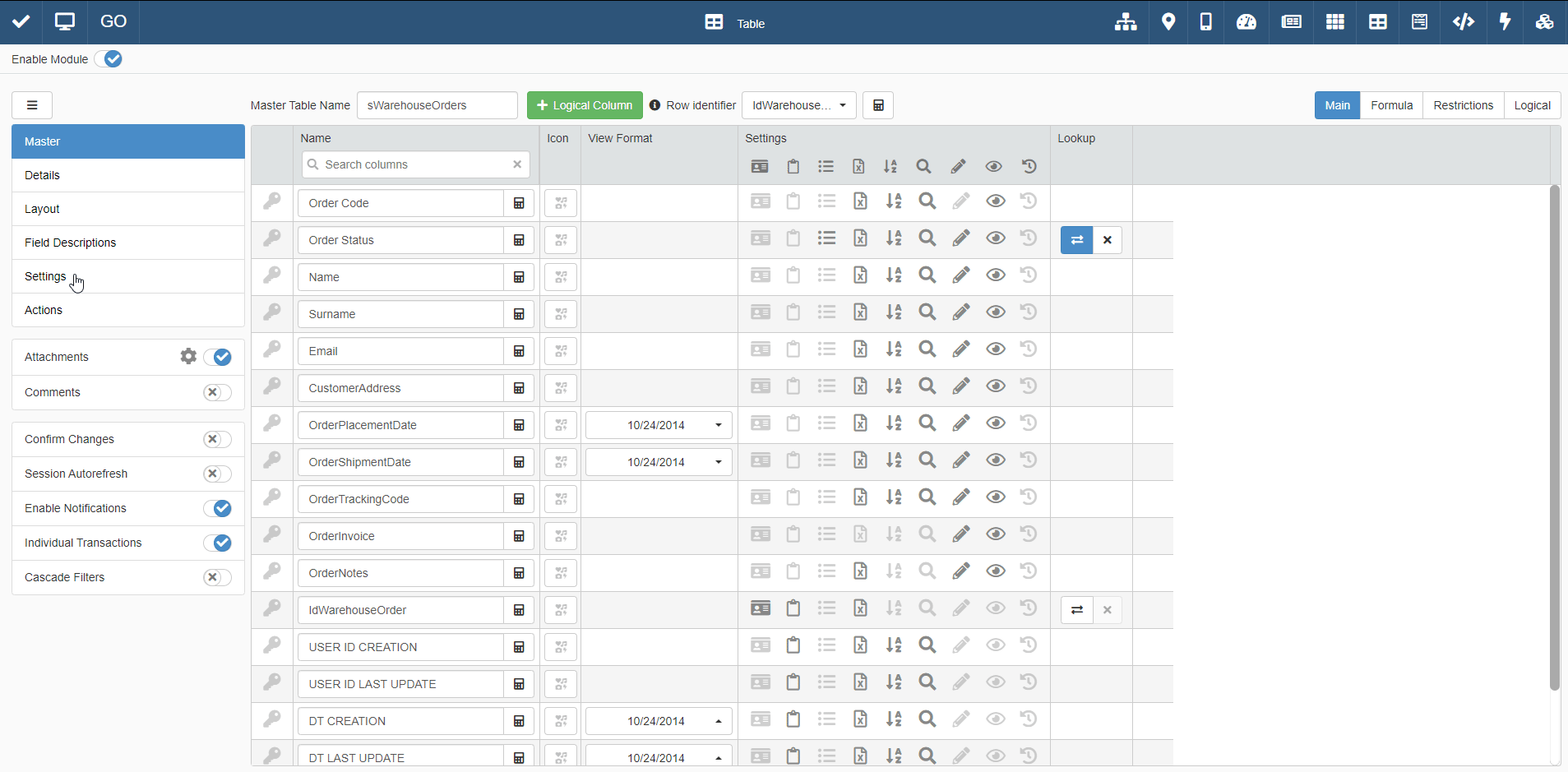This screenshot has width=1568, height=772.
Task: Click the lookup swap arrows for Order Status
Action: pyautogui.click(x=1076, y=240)
